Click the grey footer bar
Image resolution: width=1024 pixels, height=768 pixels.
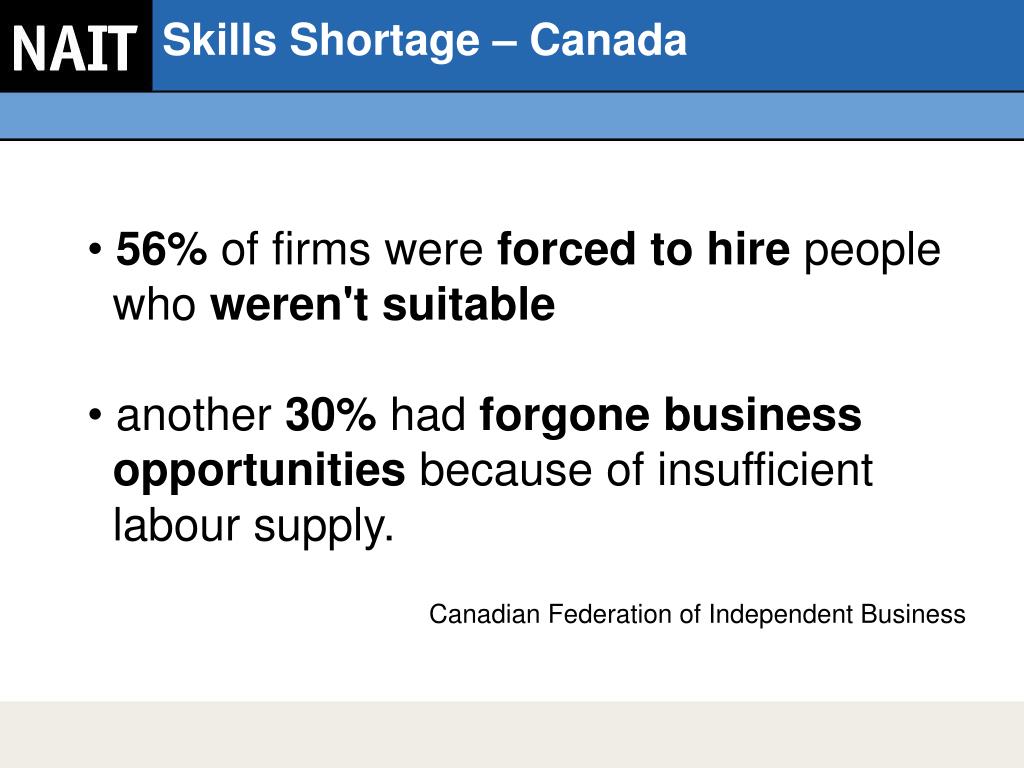(x=512, y=735)
